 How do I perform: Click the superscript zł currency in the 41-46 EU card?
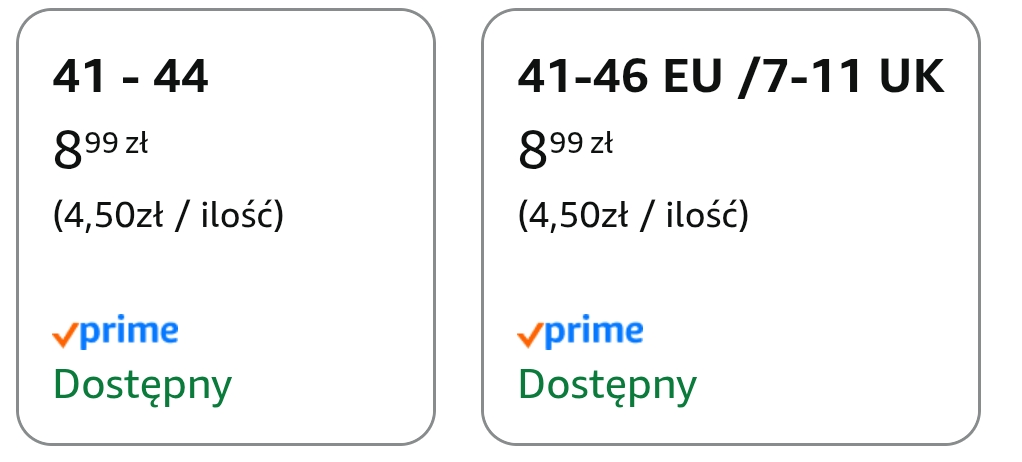pos(601,143)
